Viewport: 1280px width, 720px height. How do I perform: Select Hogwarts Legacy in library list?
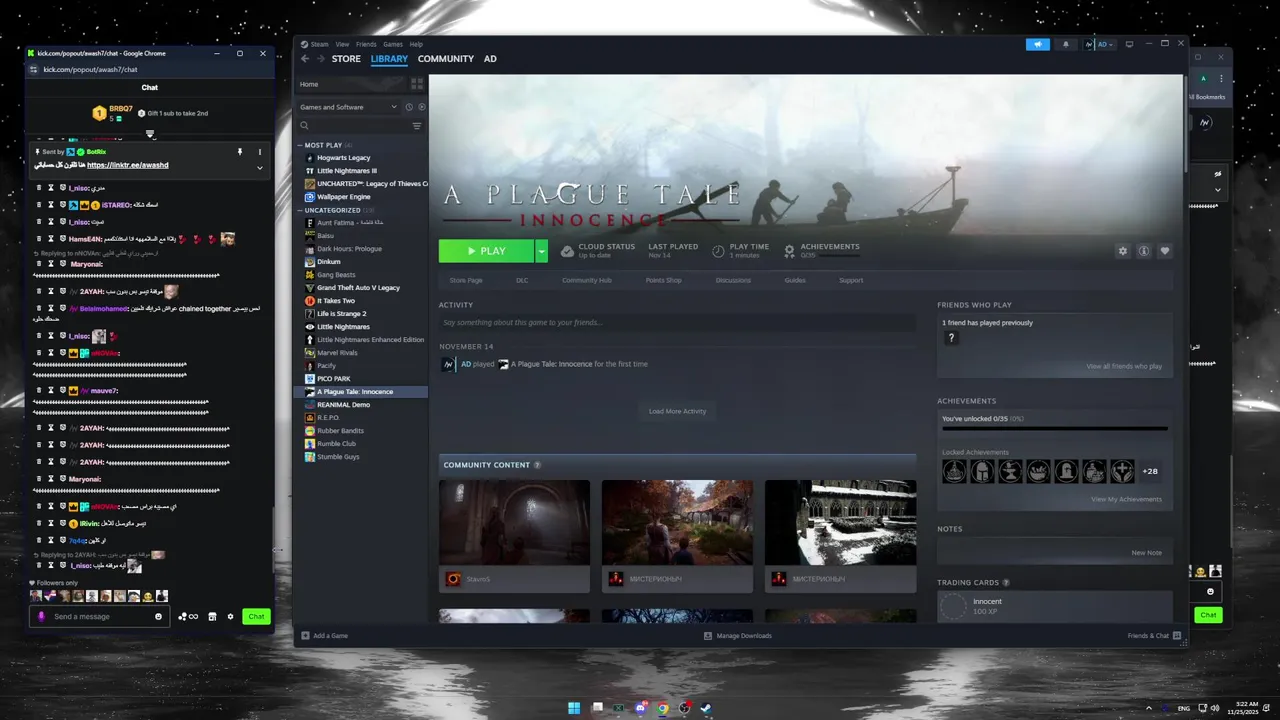343,158
